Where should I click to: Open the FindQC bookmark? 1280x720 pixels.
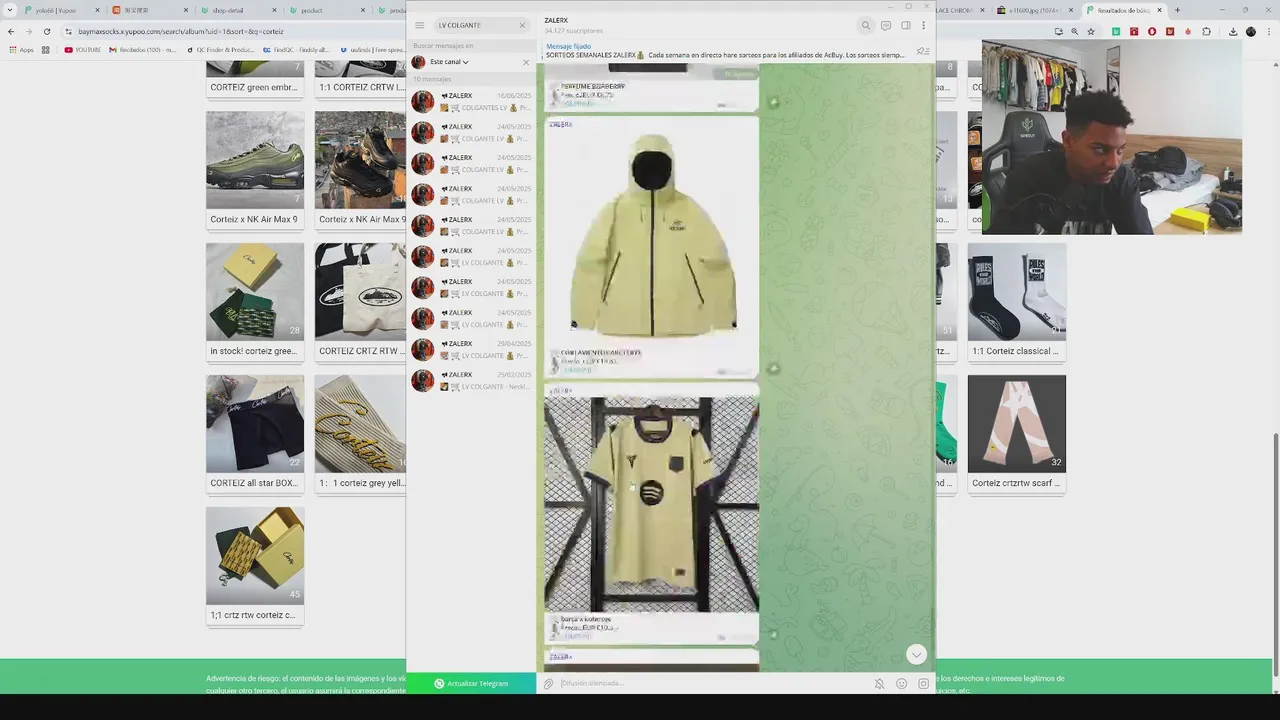tap(298, 49)
